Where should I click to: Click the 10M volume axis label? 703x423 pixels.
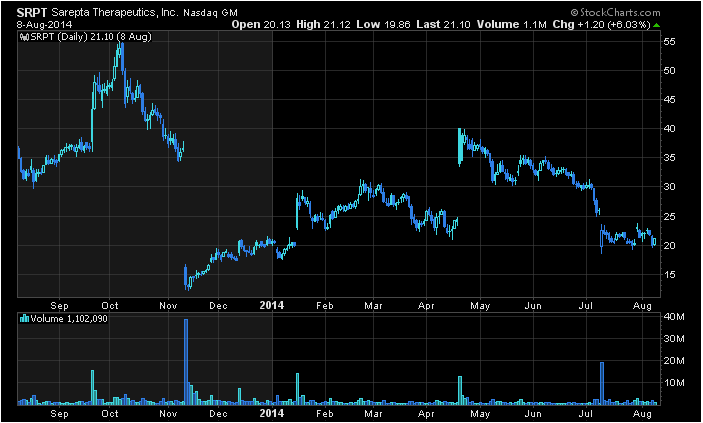pyautogui.click(x=674, y=383)
